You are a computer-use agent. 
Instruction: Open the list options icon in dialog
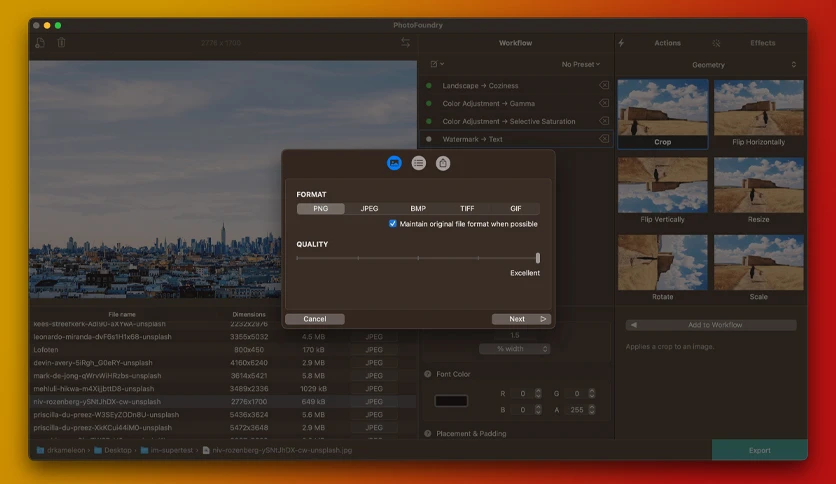point(419,163)
